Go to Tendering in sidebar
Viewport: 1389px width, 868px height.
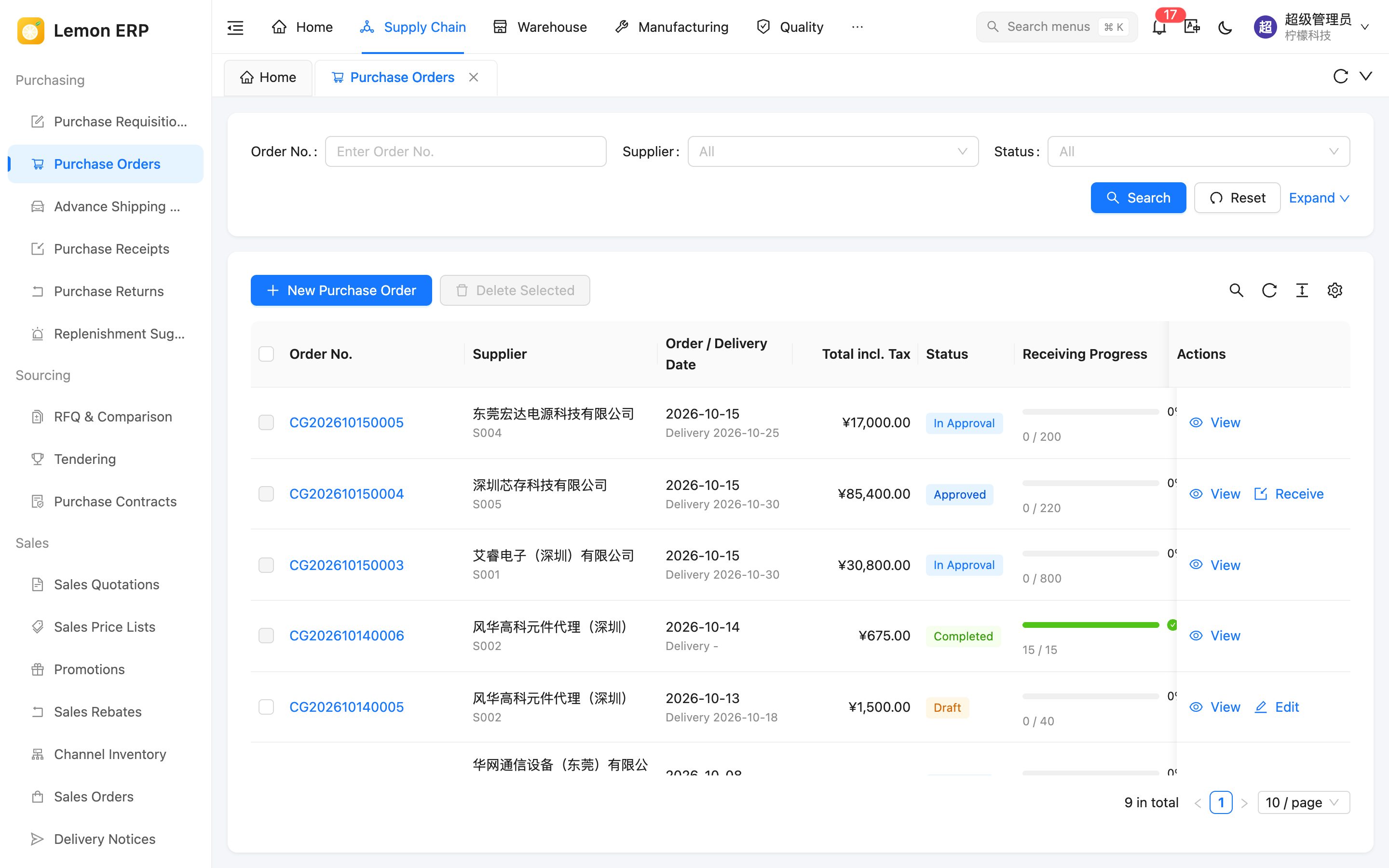106,459
